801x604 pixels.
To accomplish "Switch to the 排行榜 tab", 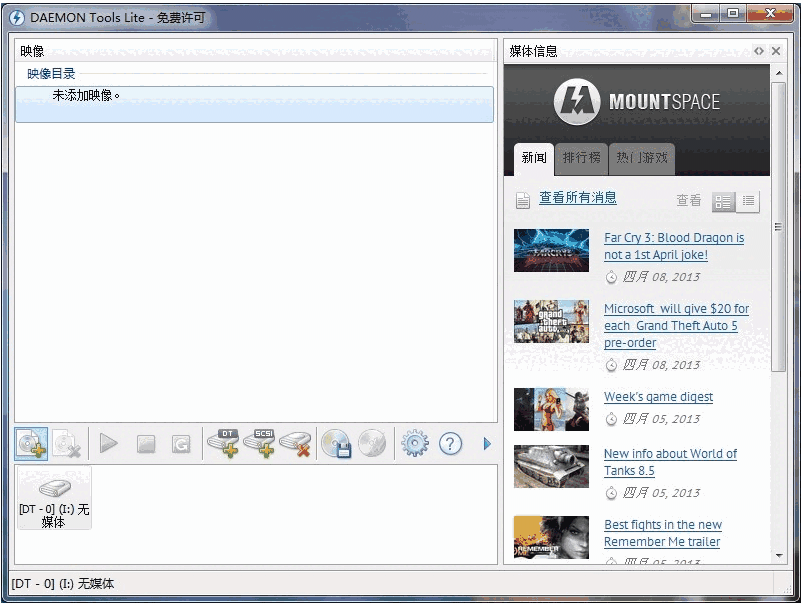I will 581,158.
